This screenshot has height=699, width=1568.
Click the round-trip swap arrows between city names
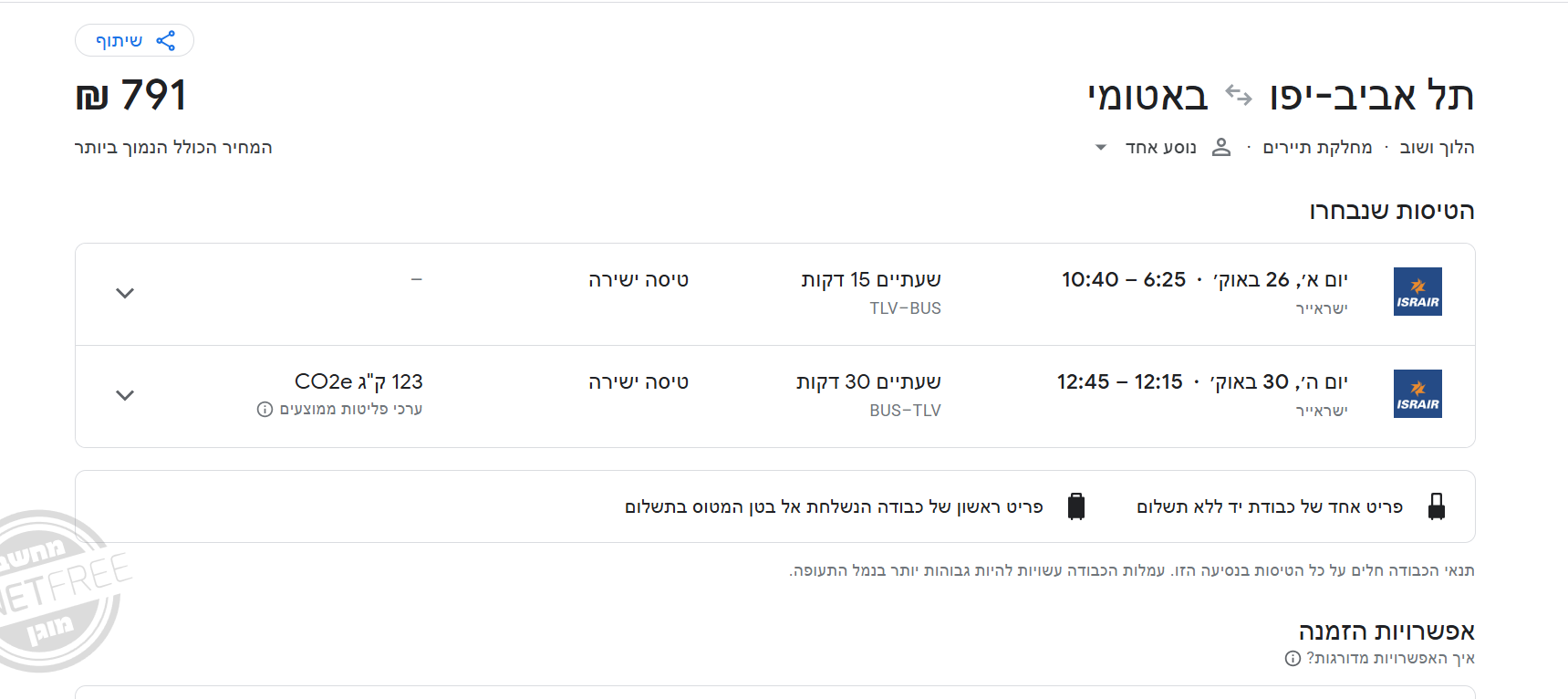point(1238,95)
